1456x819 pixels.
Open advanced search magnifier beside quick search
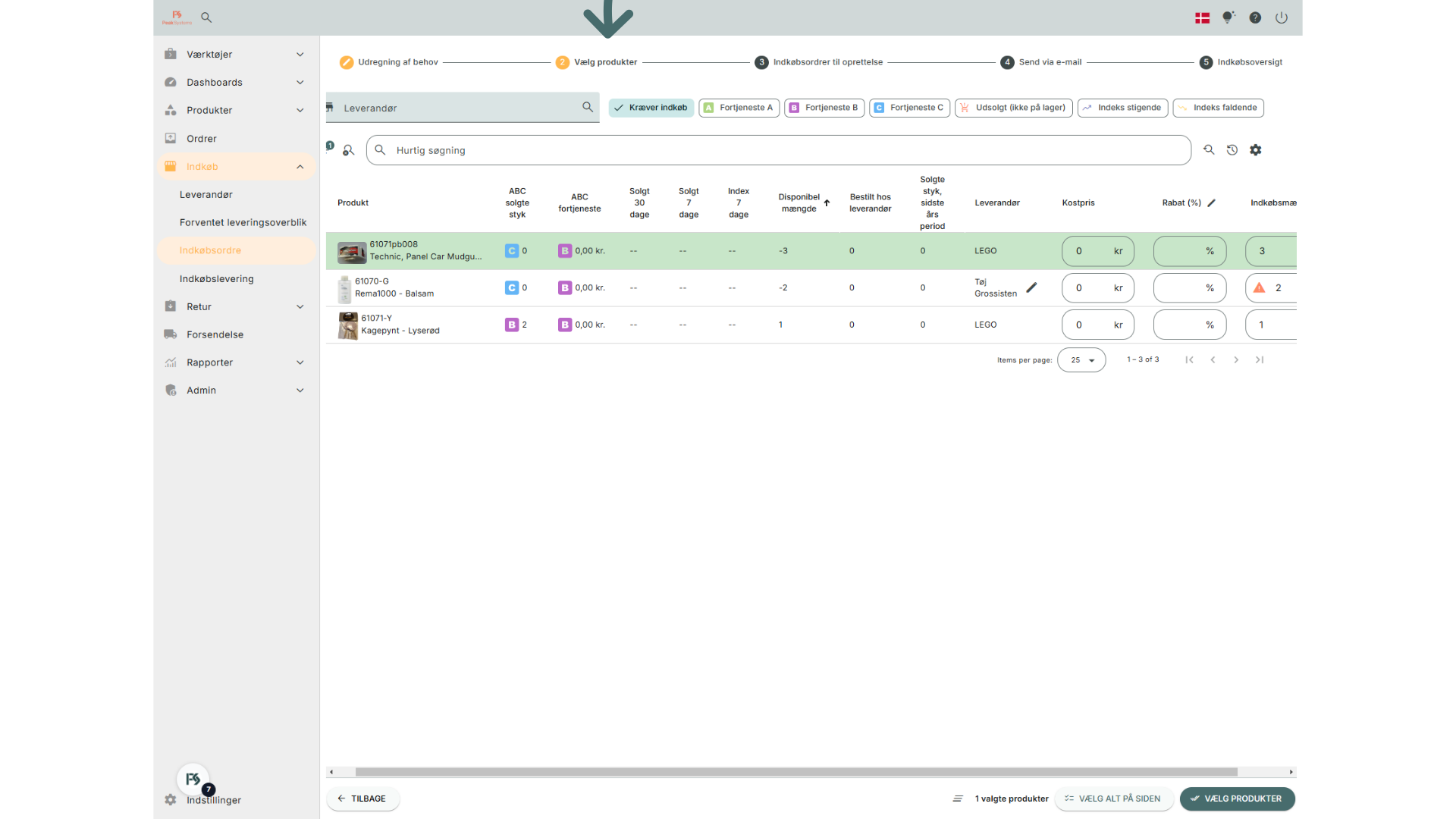click(1209, 150)
